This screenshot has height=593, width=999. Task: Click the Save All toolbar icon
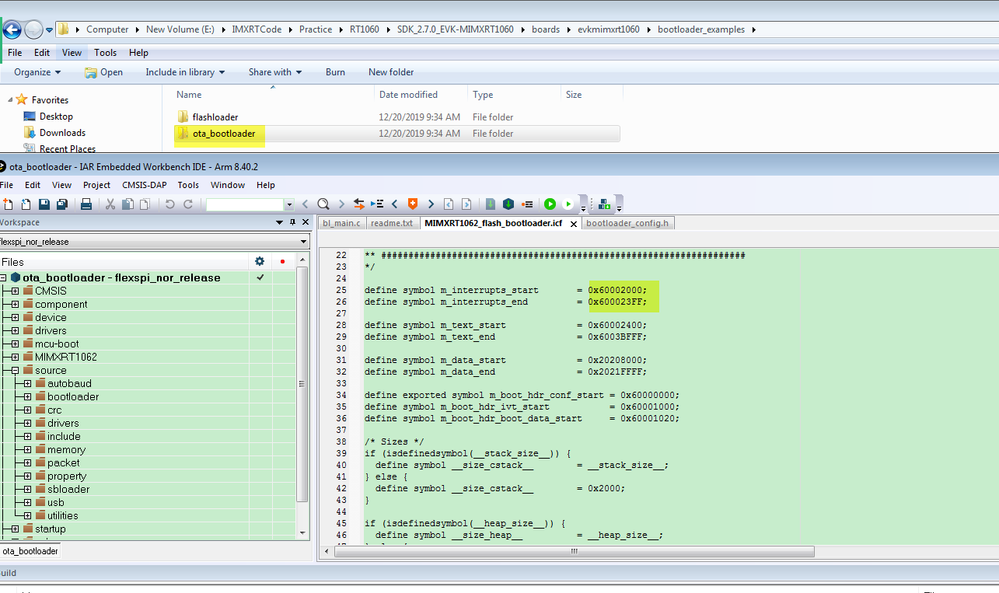pyautogui.click(x=62, y=204)
